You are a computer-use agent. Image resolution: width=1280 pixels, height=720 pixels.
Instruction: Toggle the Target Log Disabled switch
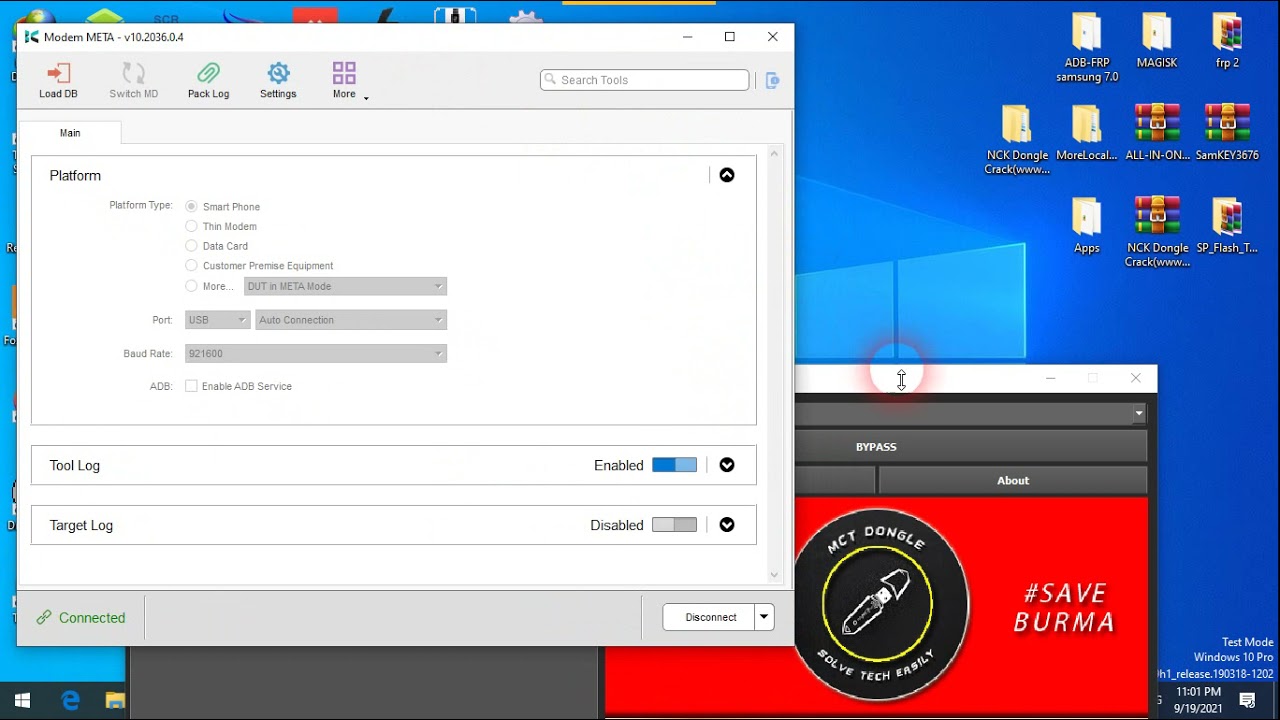(x=674, y=525)
